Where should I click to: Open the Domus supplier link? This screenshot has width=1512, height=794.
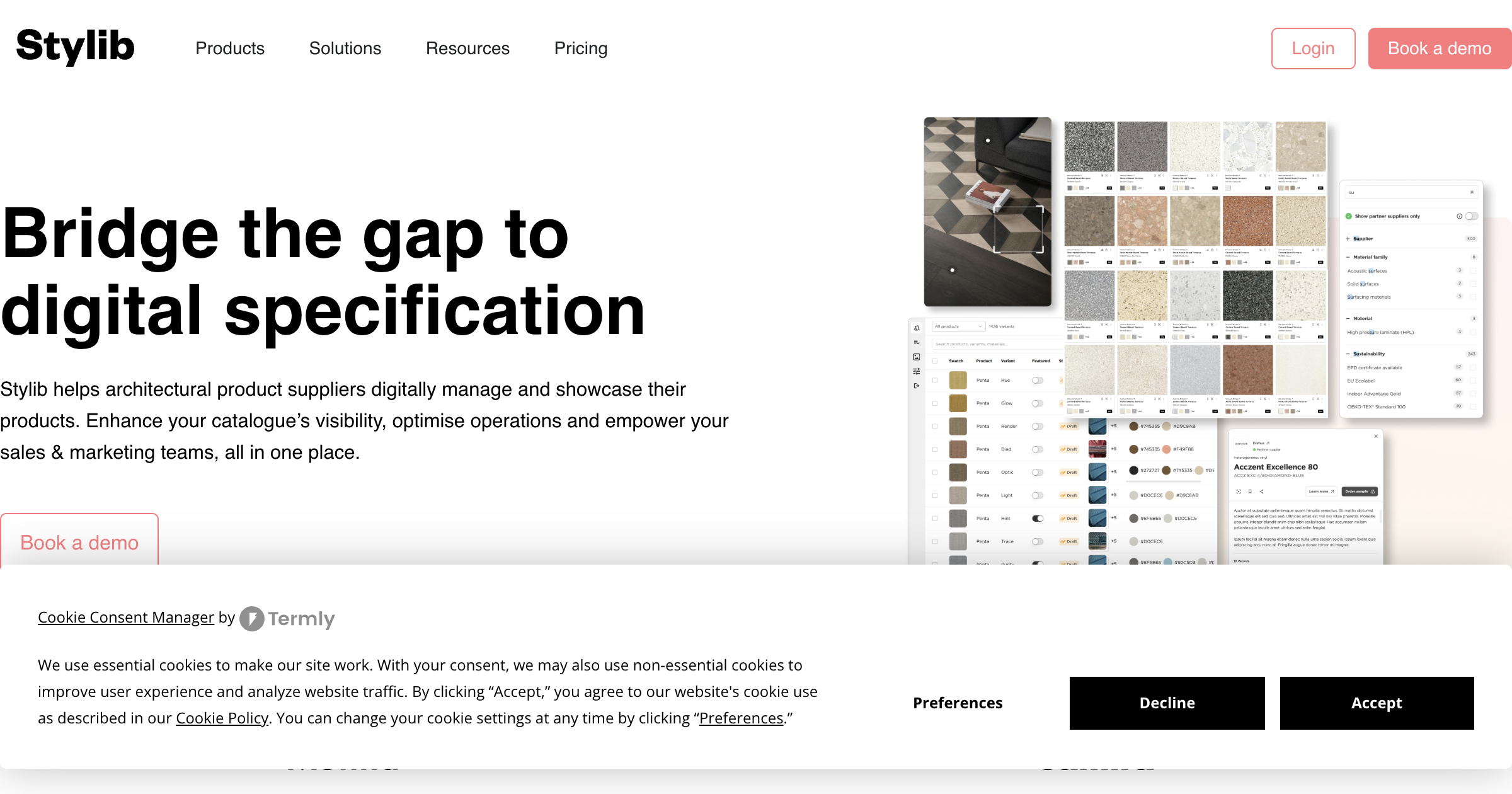click(1261, 443)
